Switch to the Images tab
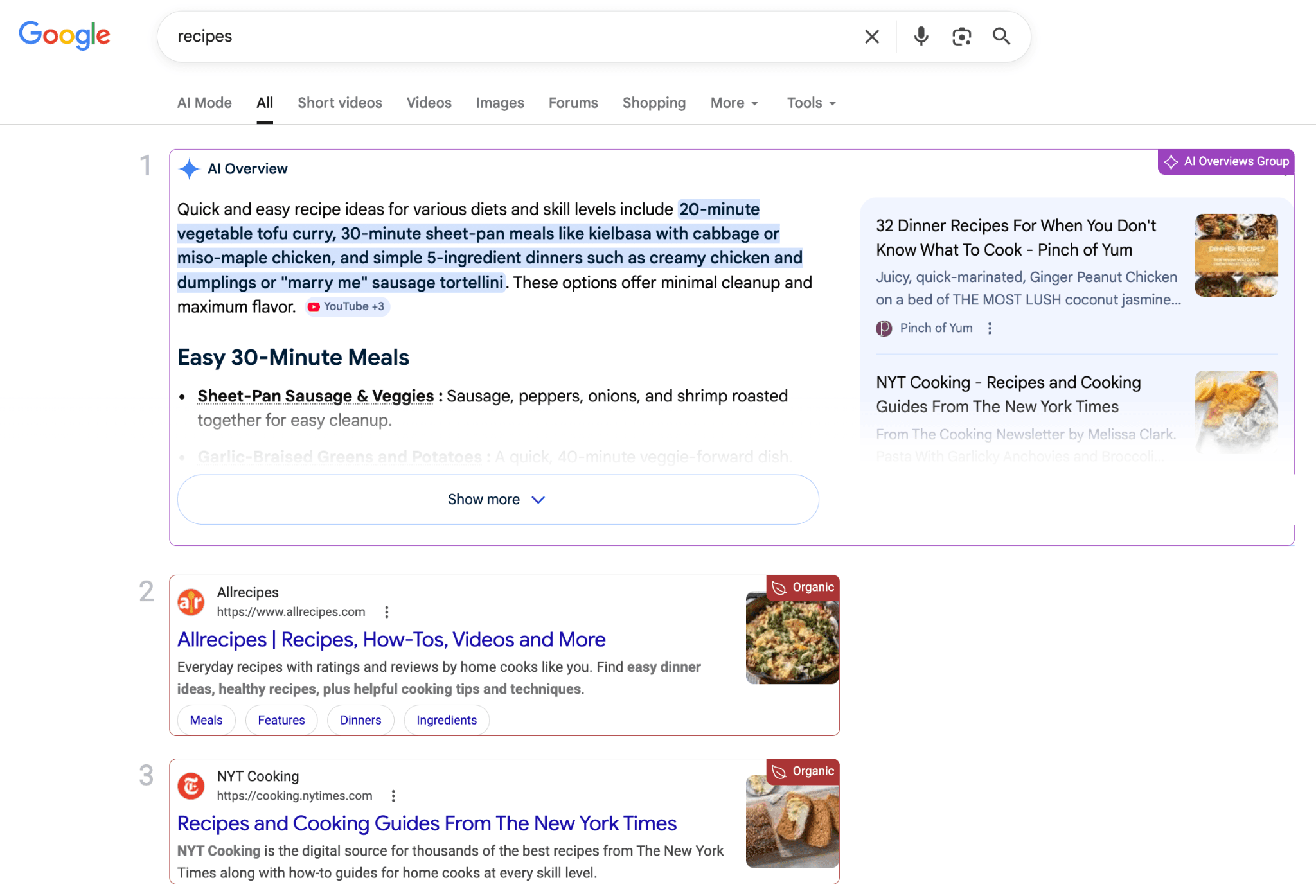The height and width of the screenshot is (896, 1316). [x=500, y=103]
